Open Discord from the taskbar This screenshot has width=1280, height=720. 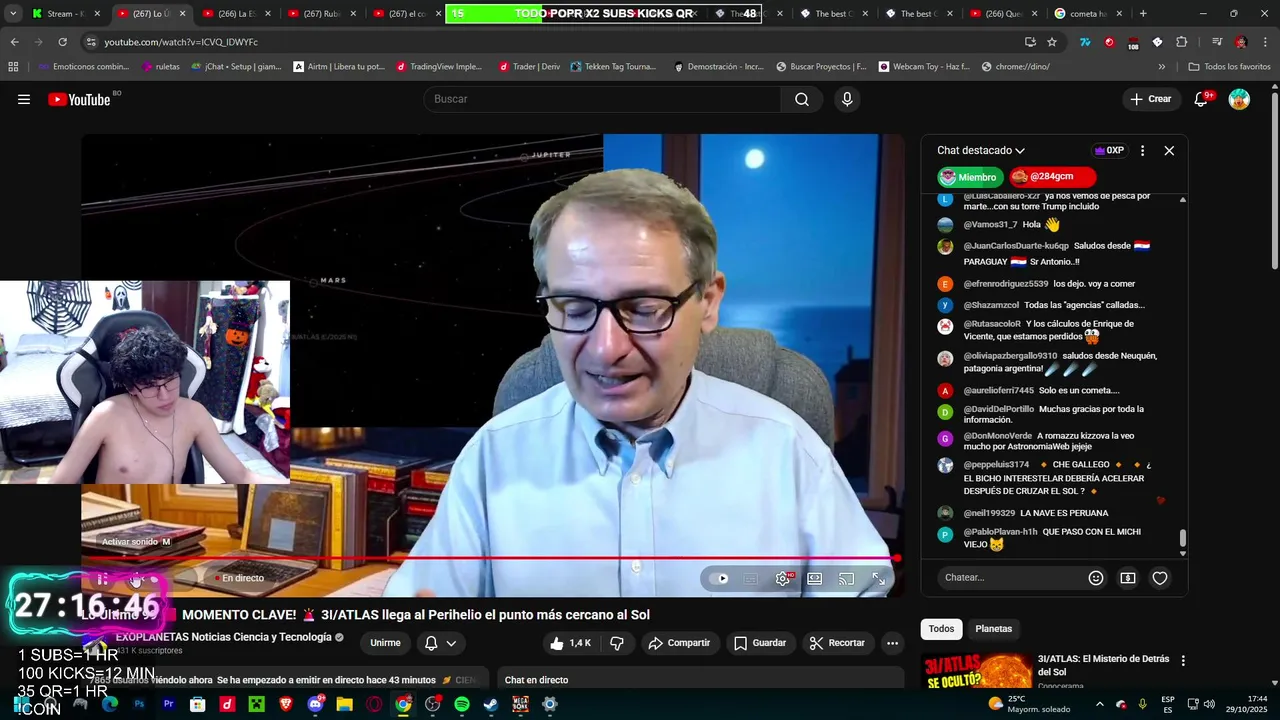pos(316,704)
